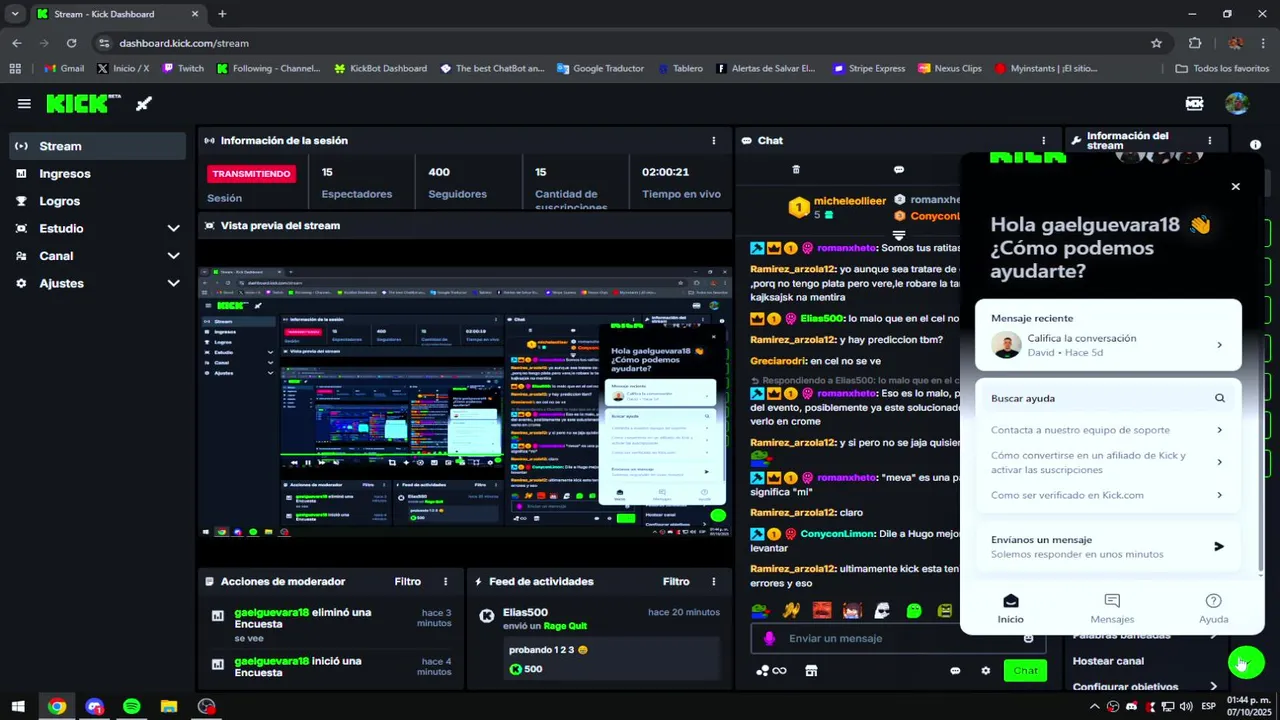The image size is (1280, 720).
Task: Bookmark this page with the star icon
Action: (1156, 43)
